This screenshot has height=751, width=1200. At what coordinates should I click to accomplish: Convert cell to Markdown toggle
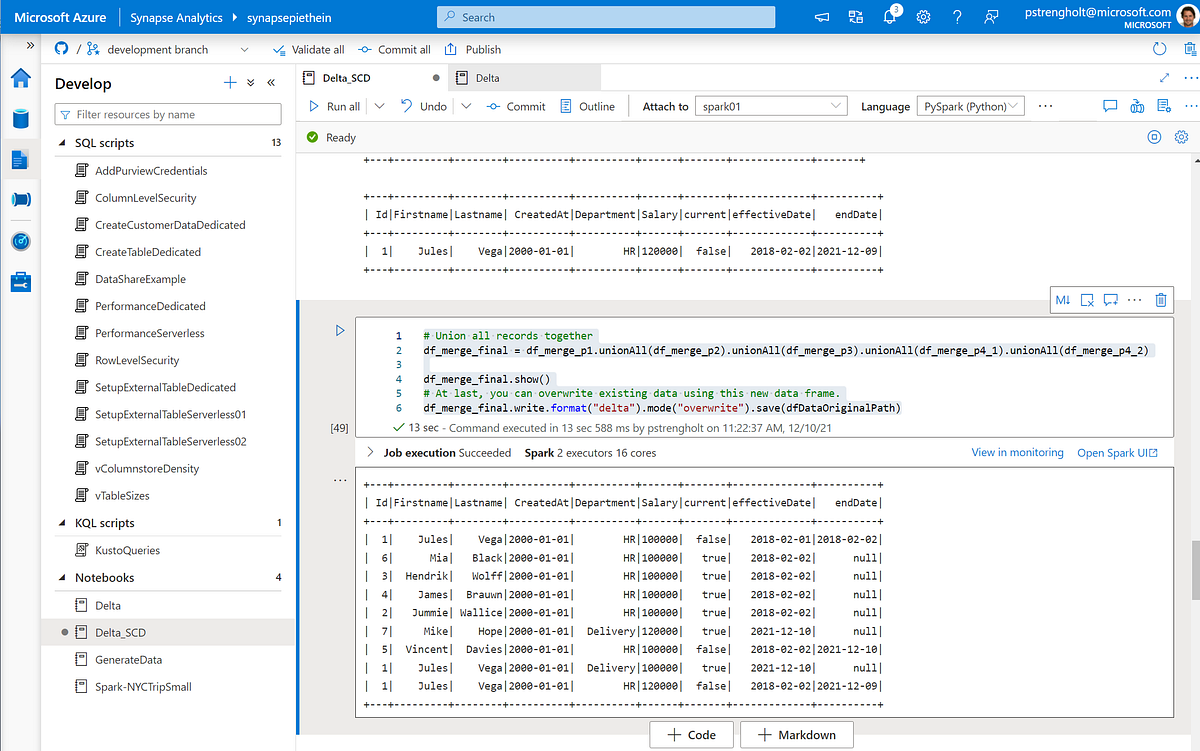[x=1063, y=299]
